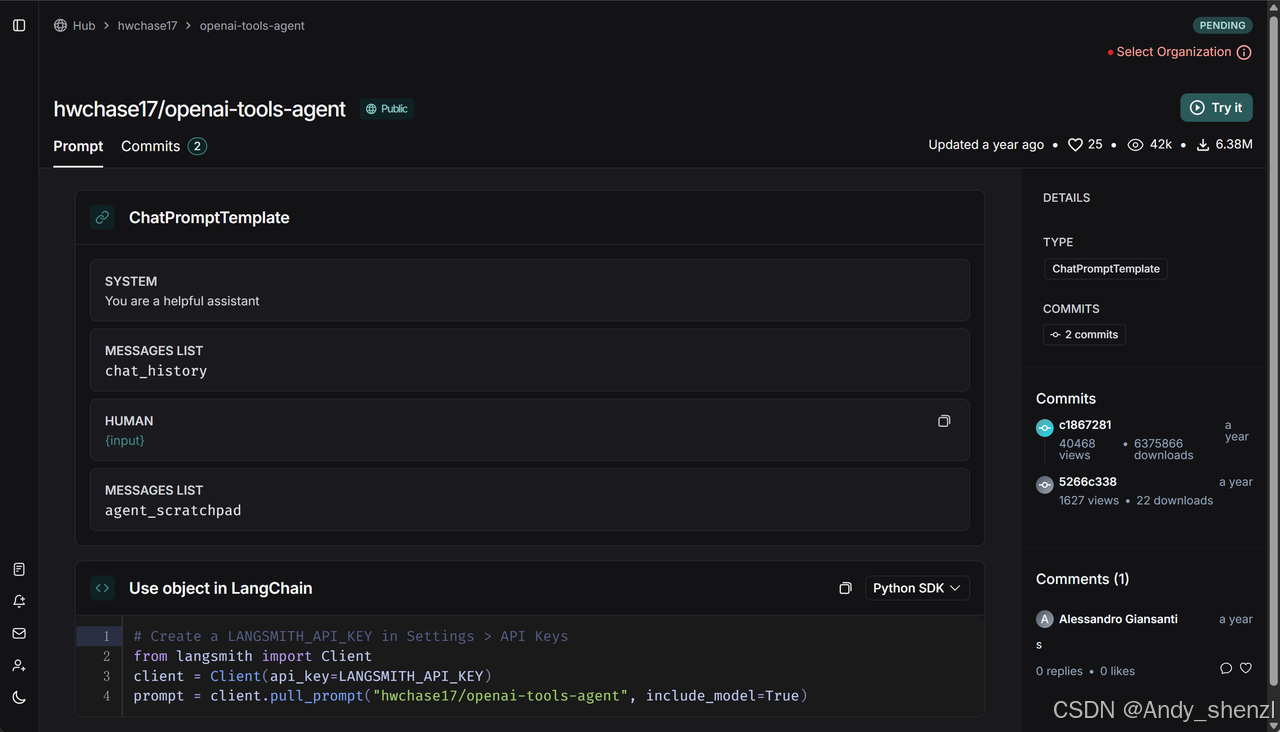The height and width of the screenshot is (732, 1280).
Task: Open the documents icon in left sidebar
Action: (19, 569)
